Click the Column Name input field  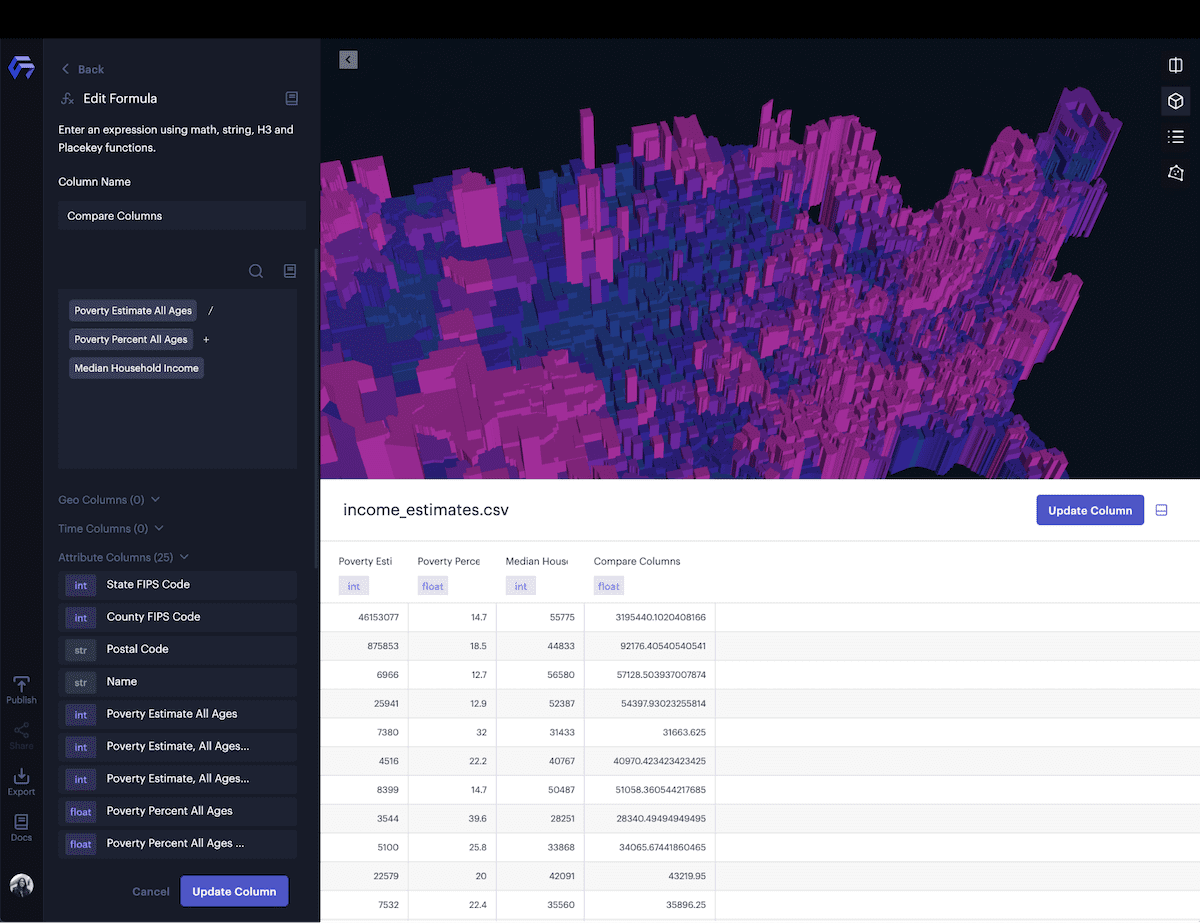tap(181, 216)
